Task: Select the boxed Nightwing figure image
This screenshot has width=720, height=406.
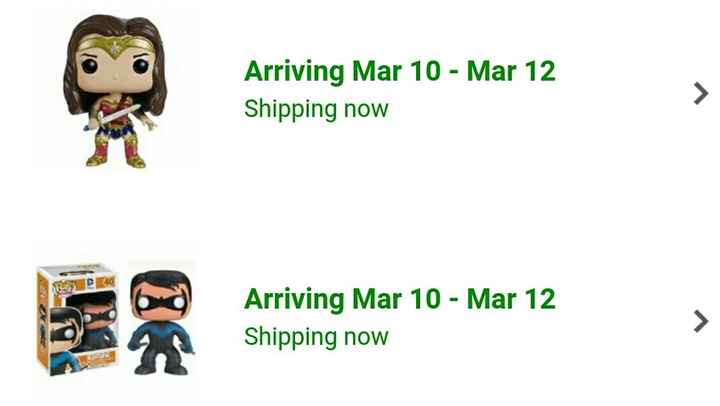Action: coord(78,323)
